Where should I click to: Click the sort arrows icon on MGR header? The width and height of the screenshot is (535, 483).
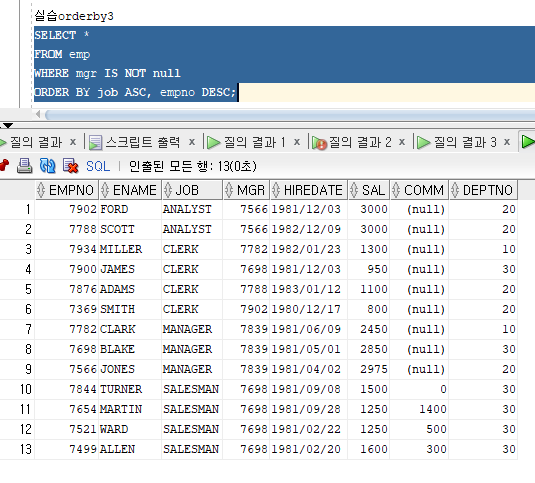229,190
